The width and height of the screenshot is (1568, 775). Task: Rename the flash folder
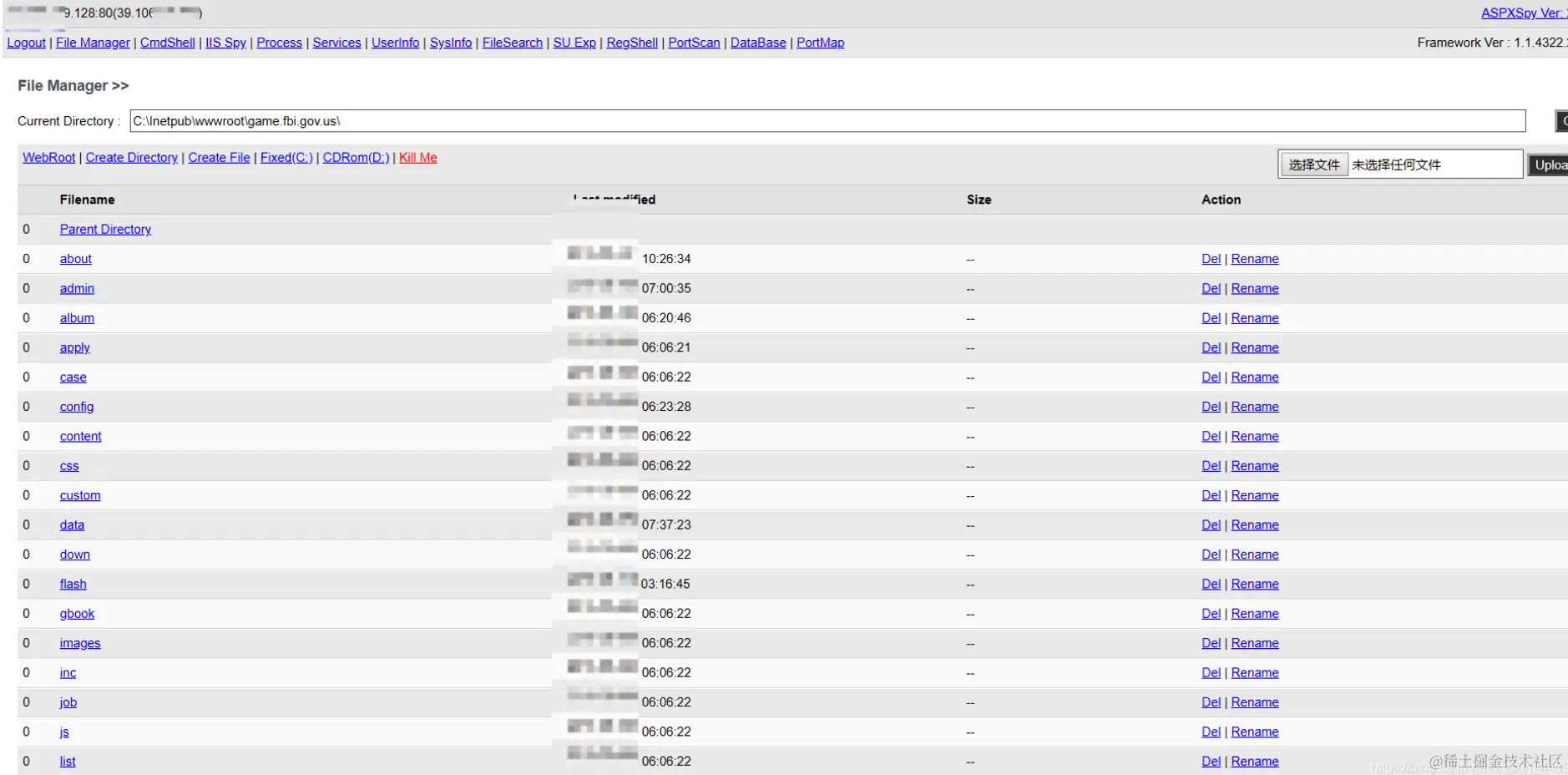click(1255, 584)
